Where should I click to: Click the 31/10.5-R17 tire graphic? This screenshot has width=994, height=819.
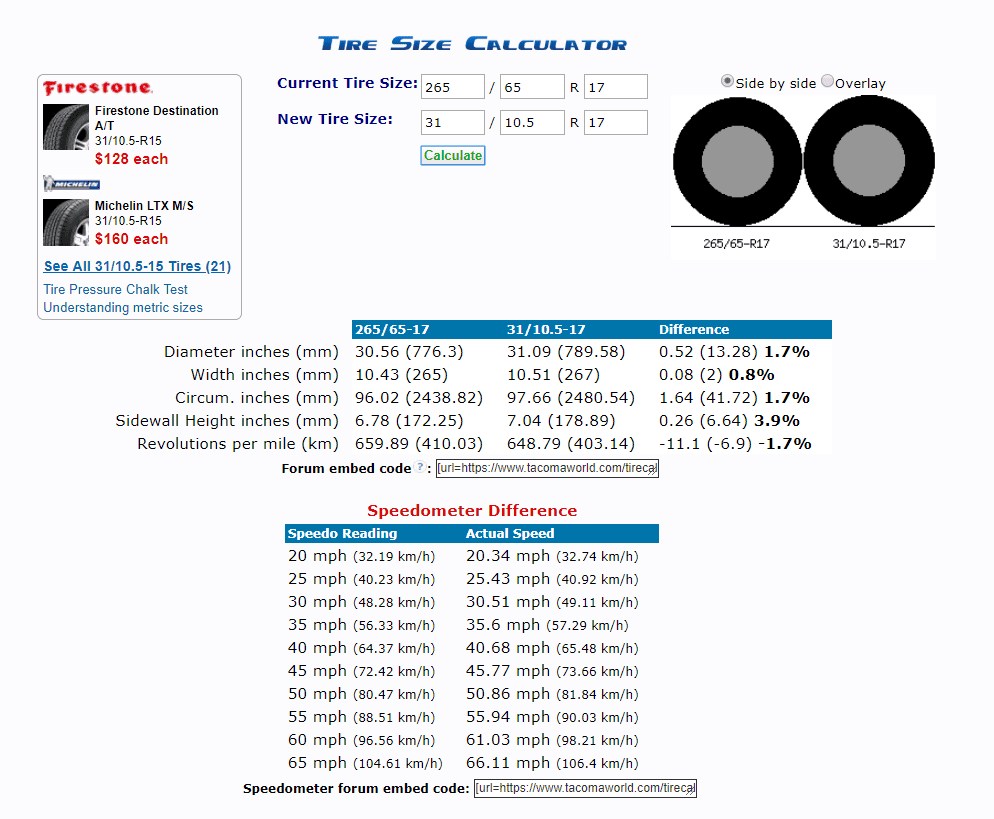pyautogui.click(x=869, y=160)
